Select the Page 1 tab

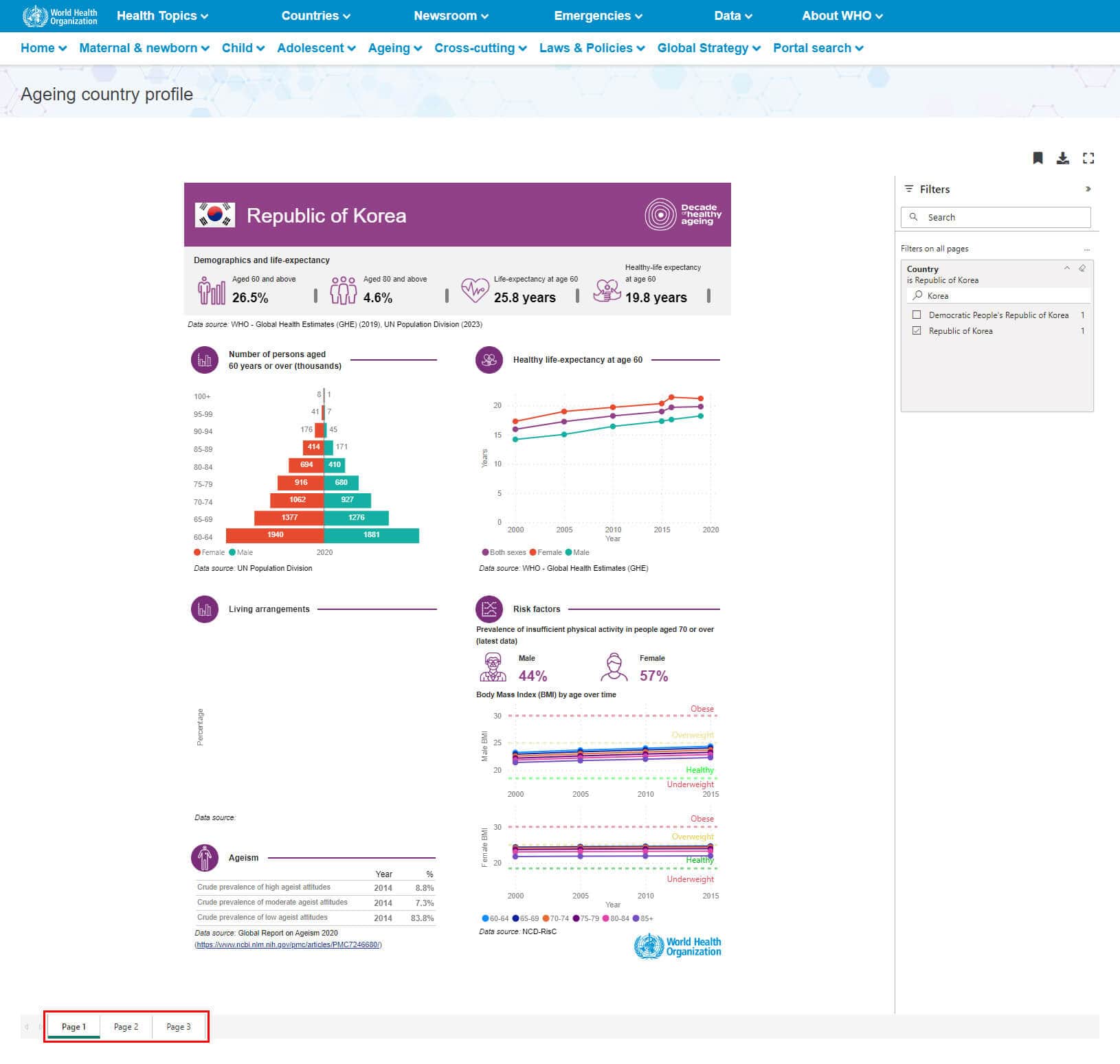(74, 1026)
